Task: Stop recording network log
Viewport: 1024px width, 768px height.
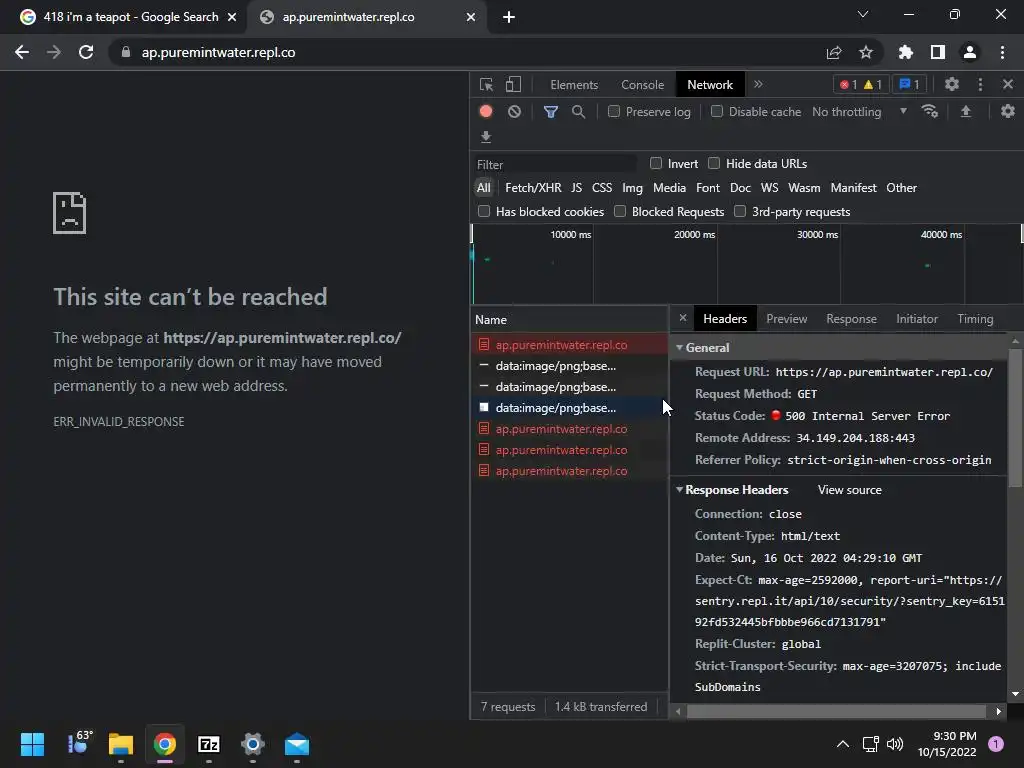Action: coord(486,112)
